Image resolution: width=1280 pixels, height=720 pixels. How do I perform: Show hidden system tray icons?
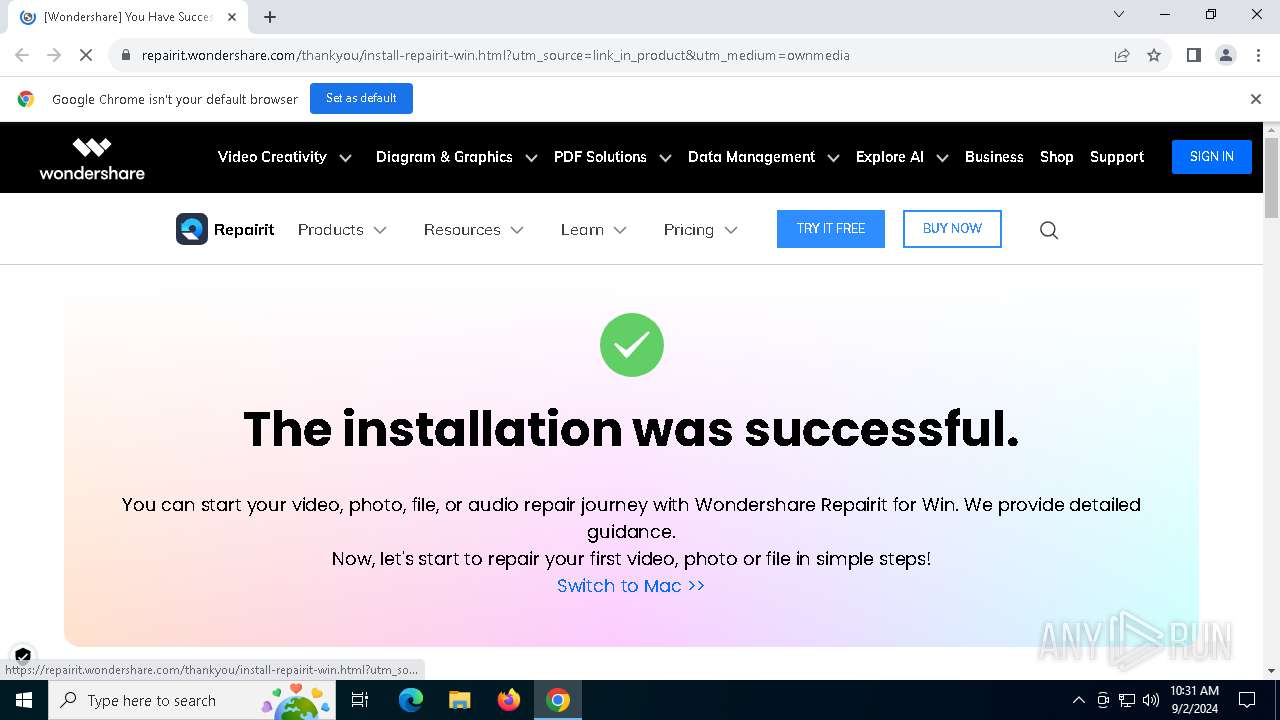click(x=1078, y=700)
